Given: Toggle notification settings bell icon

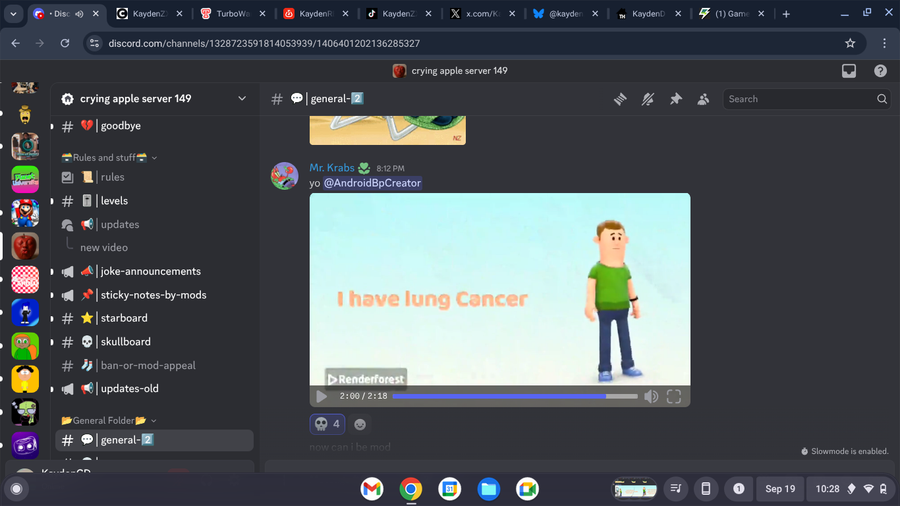Looking at the screenshot, I should coord(647,99).
